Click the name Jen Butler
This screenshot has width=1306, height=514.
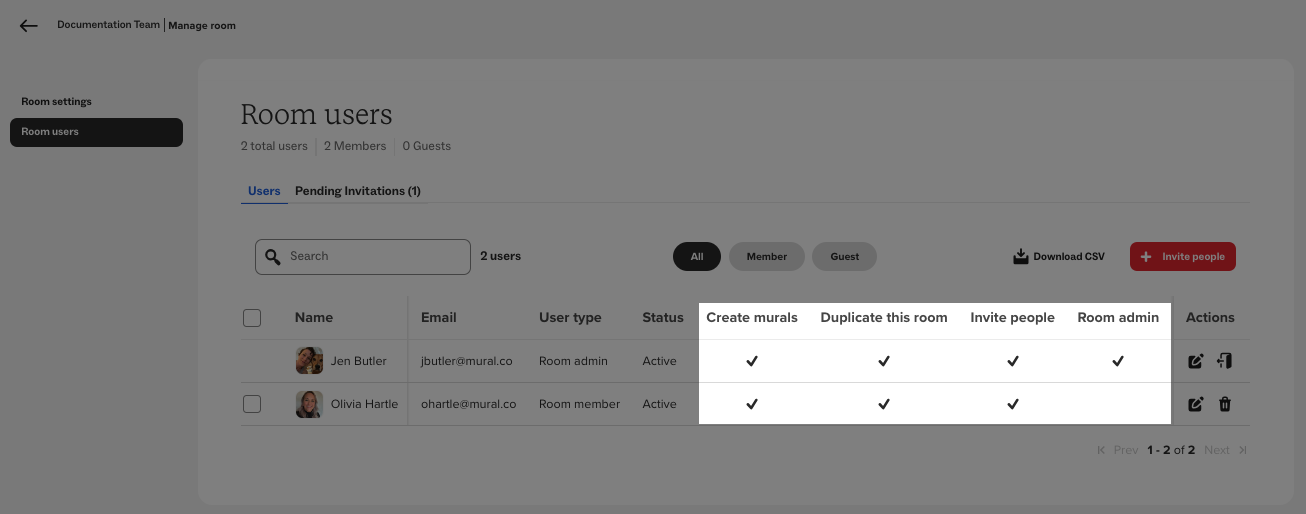point(358,361)
